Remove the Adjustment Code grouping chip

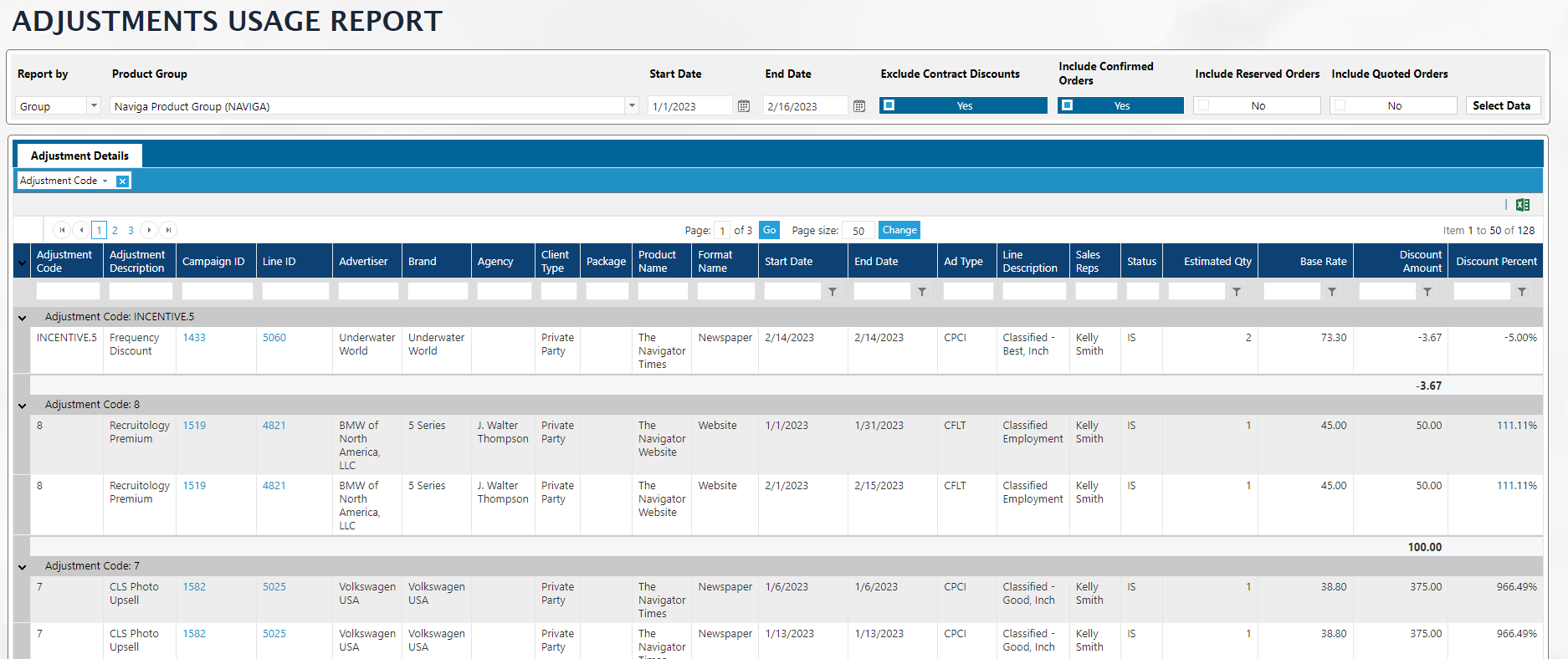(122, 181)
